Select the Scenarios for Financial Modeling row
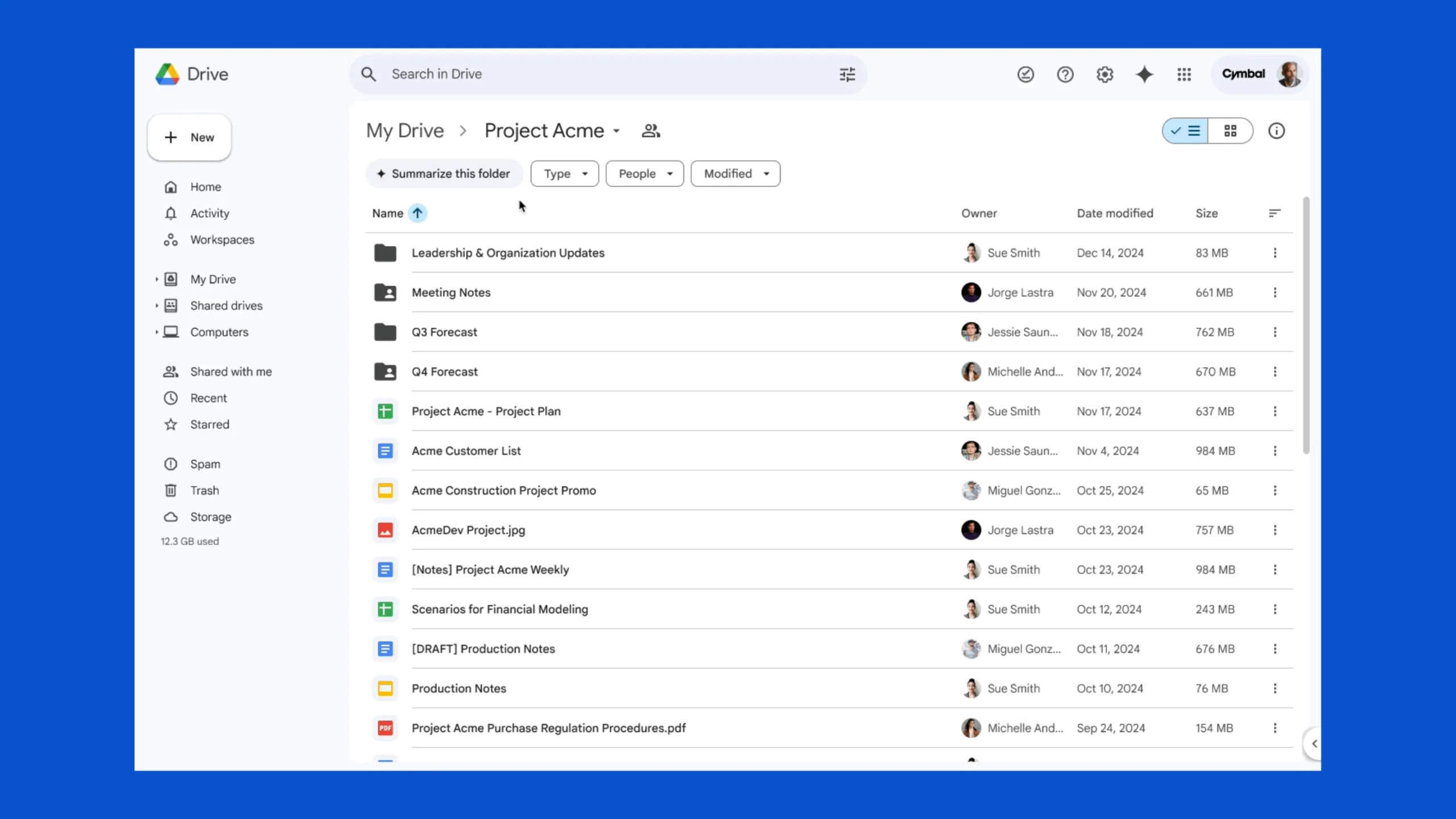 tap(829, 609)
